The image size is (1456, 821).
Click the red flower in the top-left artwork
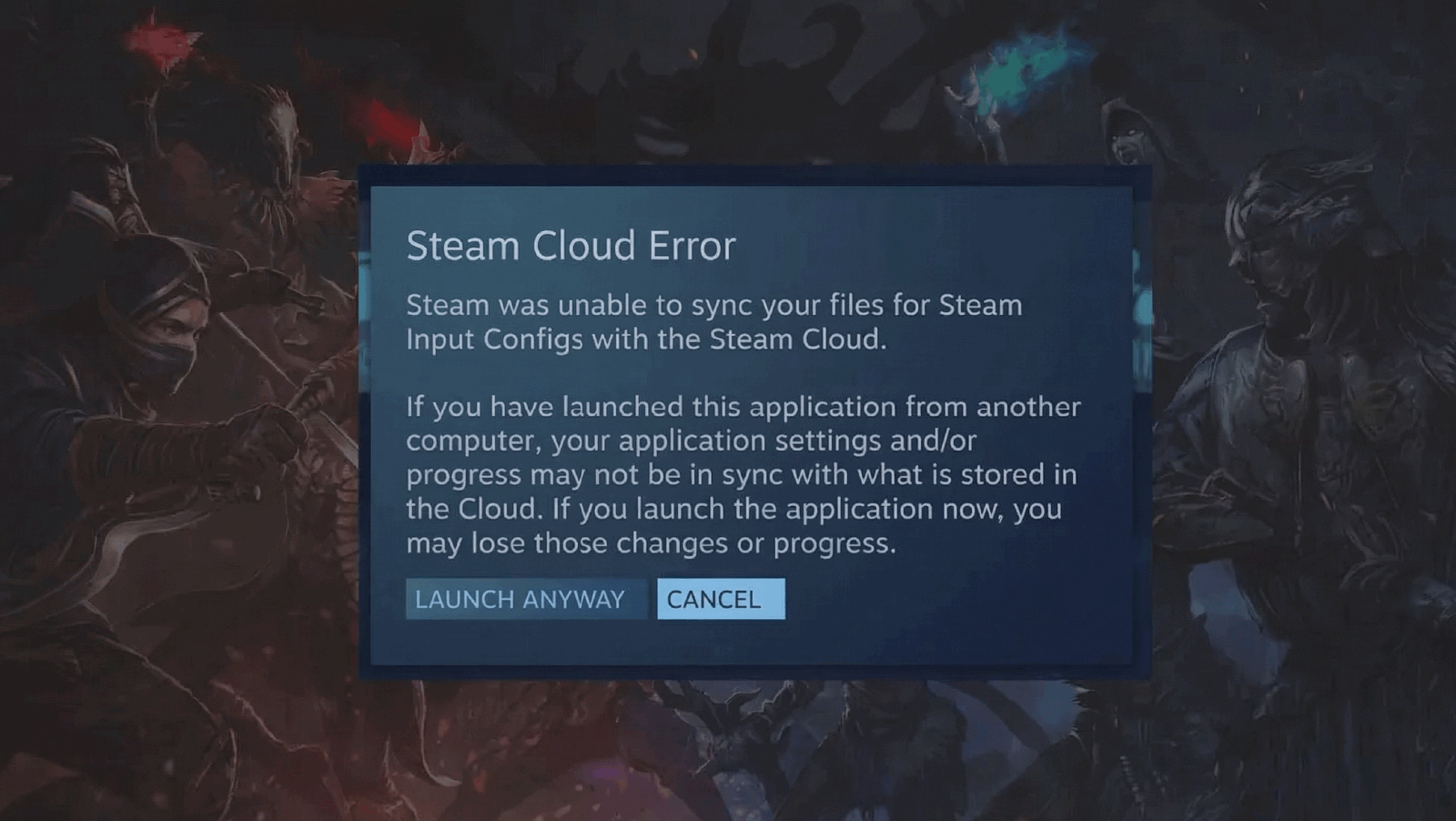coord(161,44)
